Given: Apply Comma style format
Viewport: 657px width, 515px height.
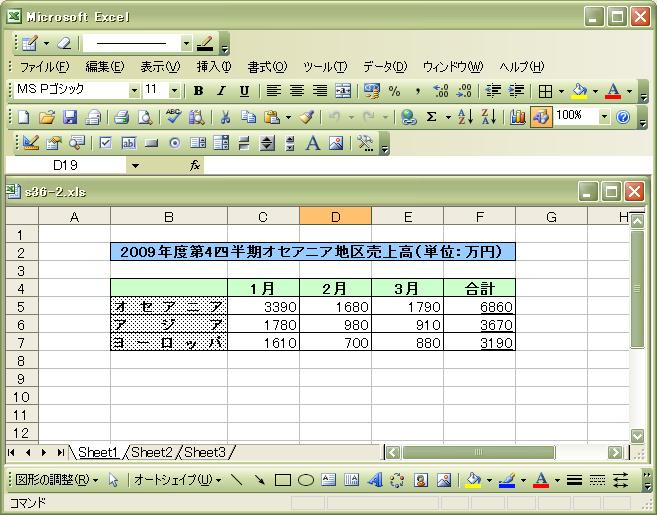Looking at the screenshot, I should (417, 91).
